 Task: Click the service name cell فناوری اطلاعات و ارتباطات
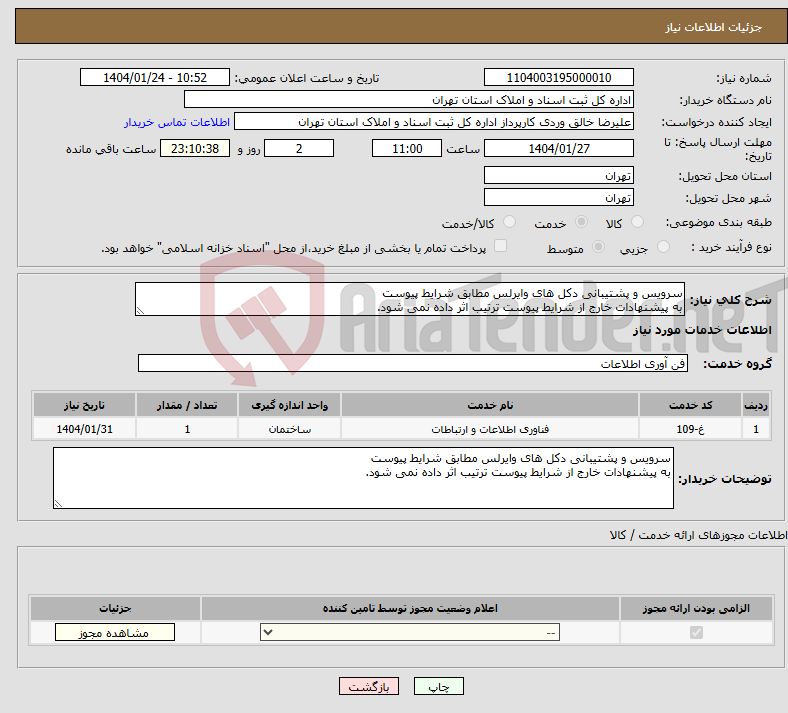coord(490,429)
